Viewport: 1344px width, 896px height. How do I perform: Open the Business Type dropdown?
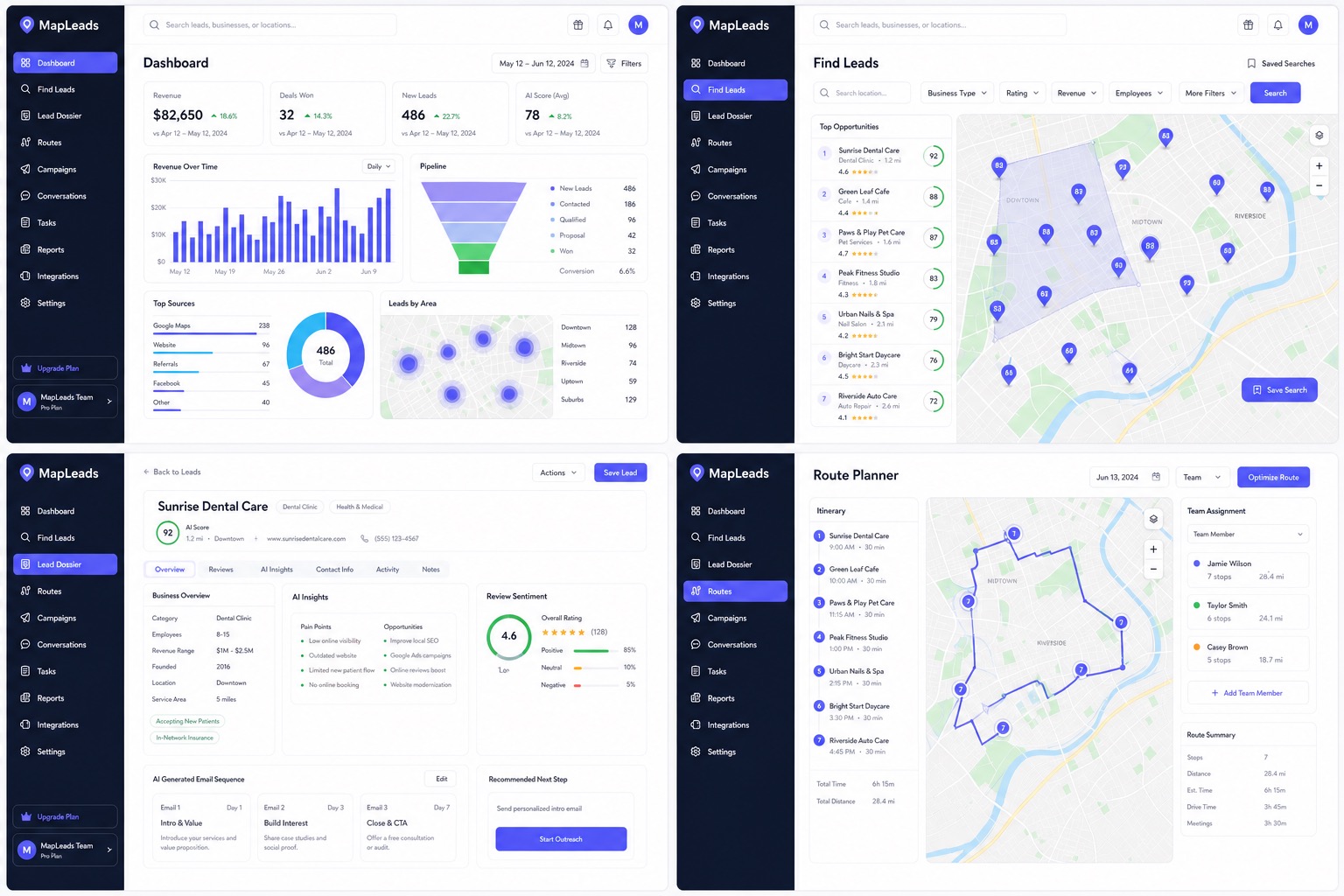pos(957,93)
